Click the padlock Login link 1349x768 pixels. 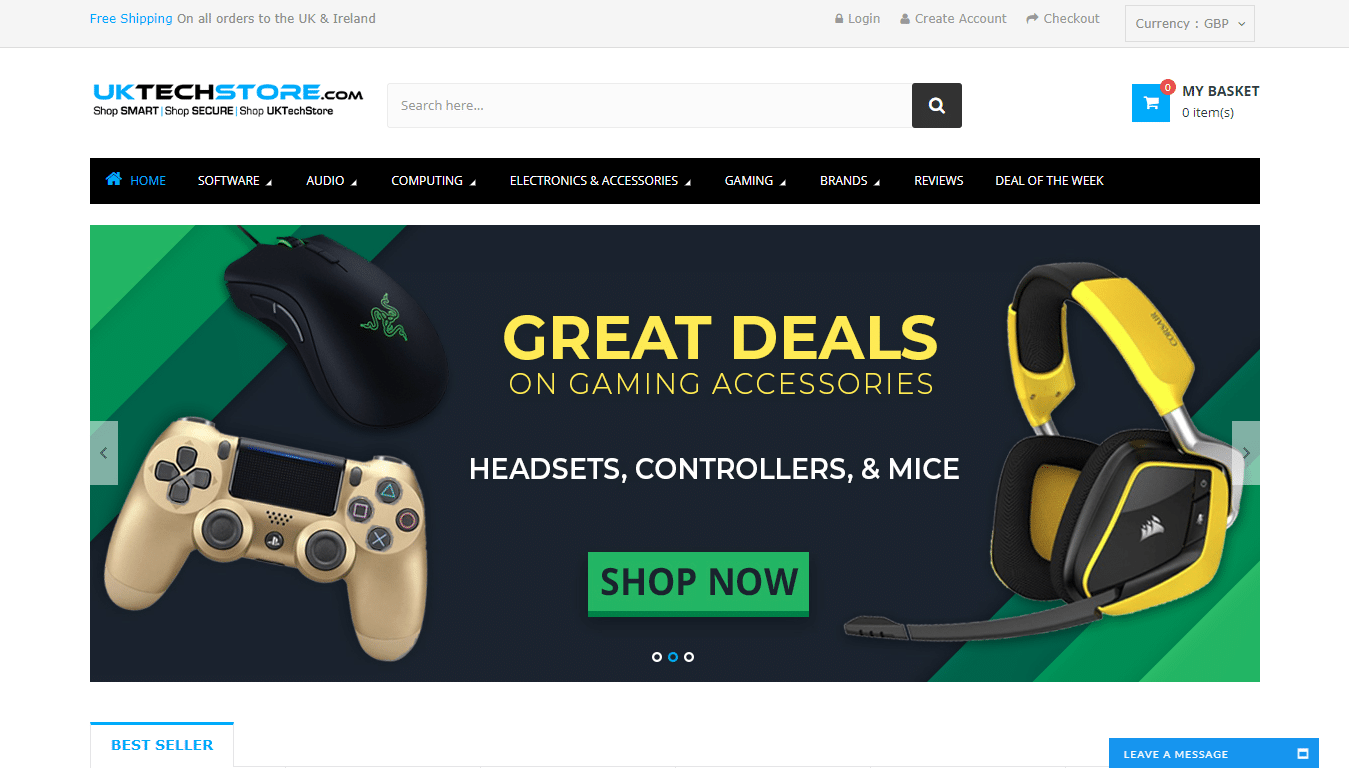pos(858,19)
